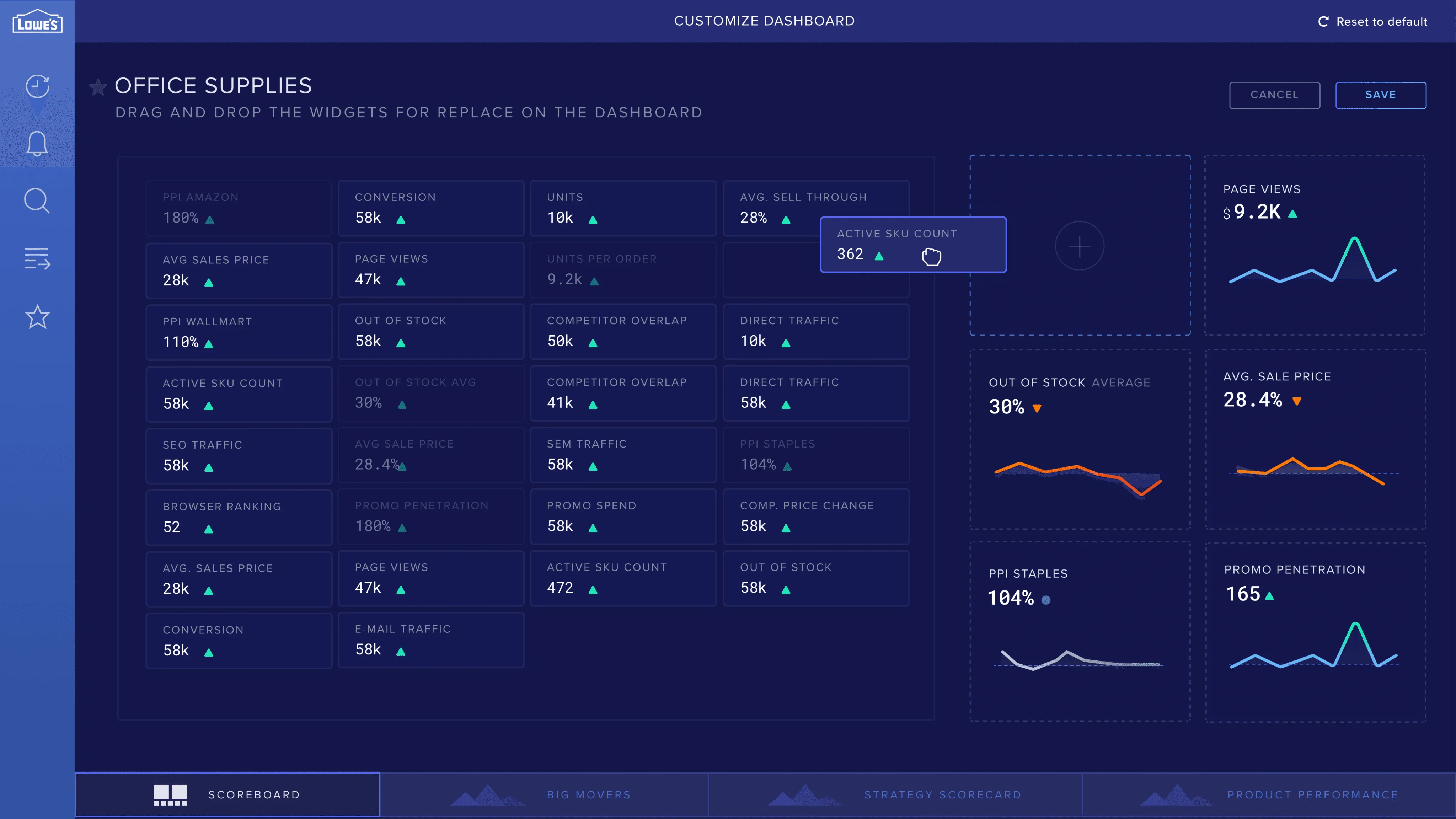Click the Strategy Scorecard mountain icon
The height and width of the screenshot is (819, 1456).
pyautogui.click(x=805, y=795)
